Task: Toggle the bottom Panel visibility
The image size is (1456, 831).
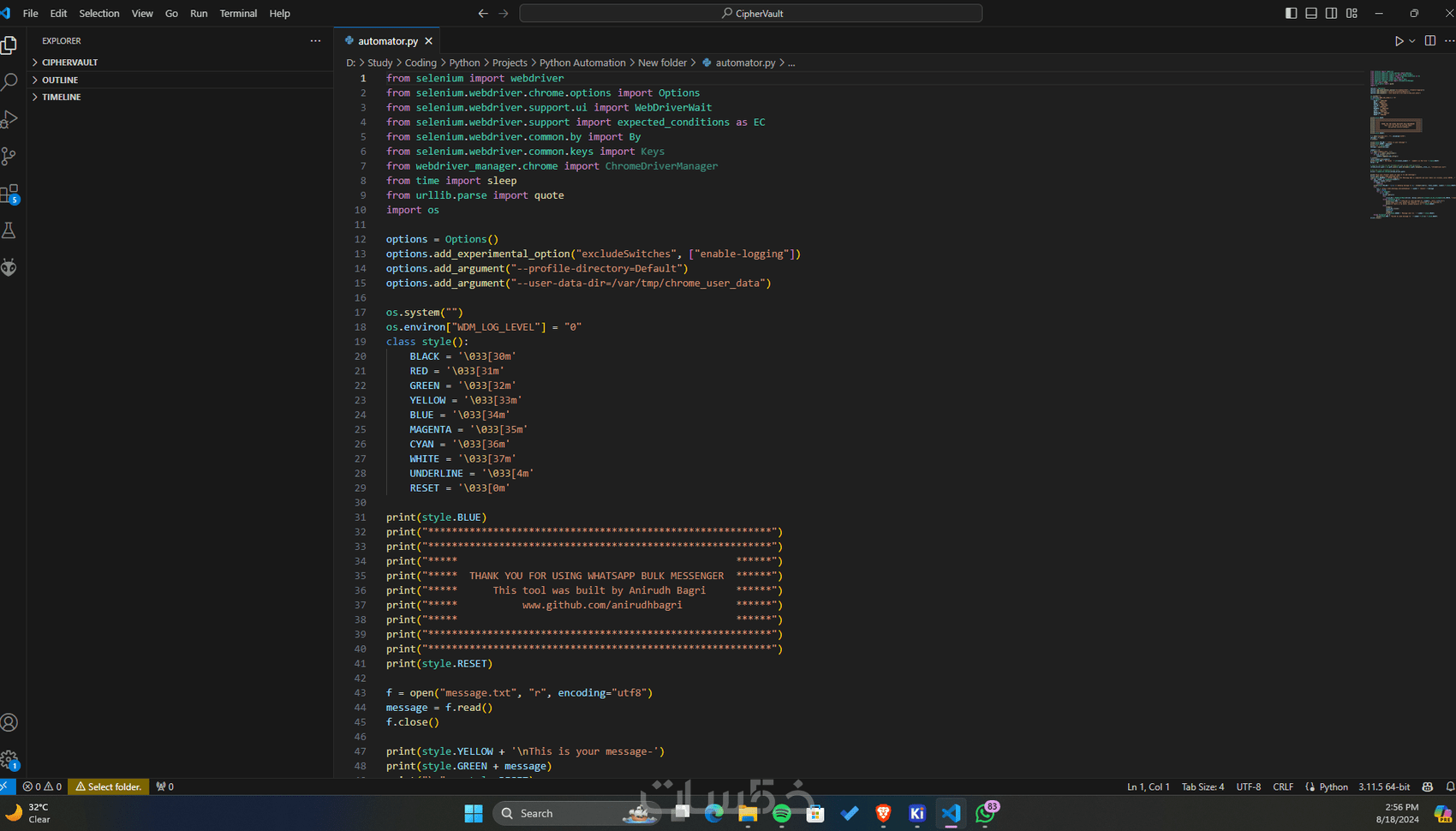Action: [x=1311, y=13]
